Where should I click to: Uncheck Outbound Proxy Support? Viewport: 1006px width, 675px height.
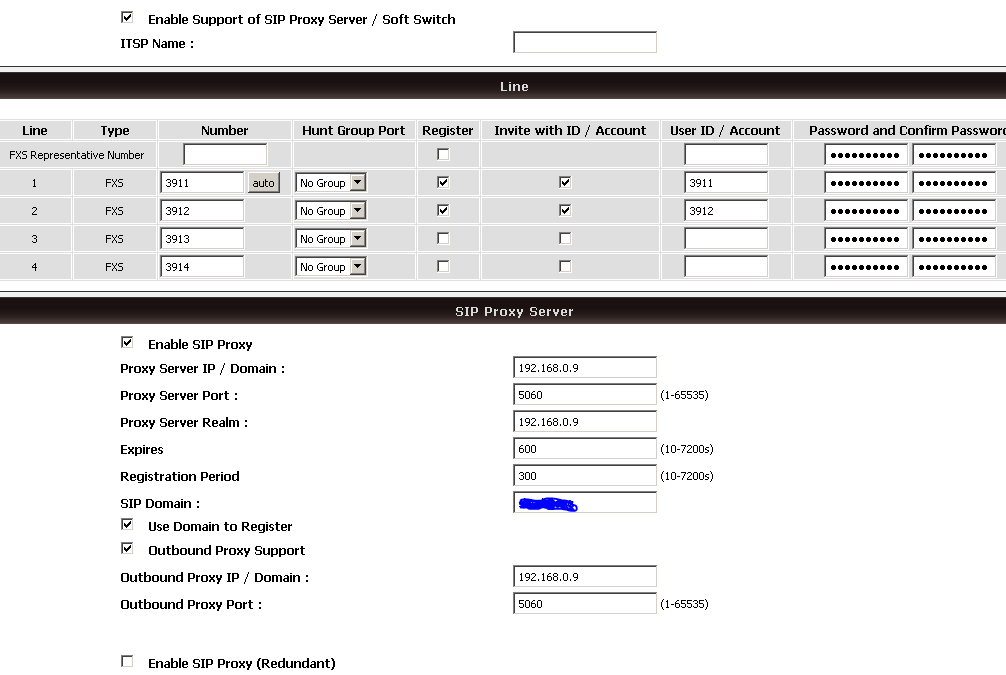[127, 549]
